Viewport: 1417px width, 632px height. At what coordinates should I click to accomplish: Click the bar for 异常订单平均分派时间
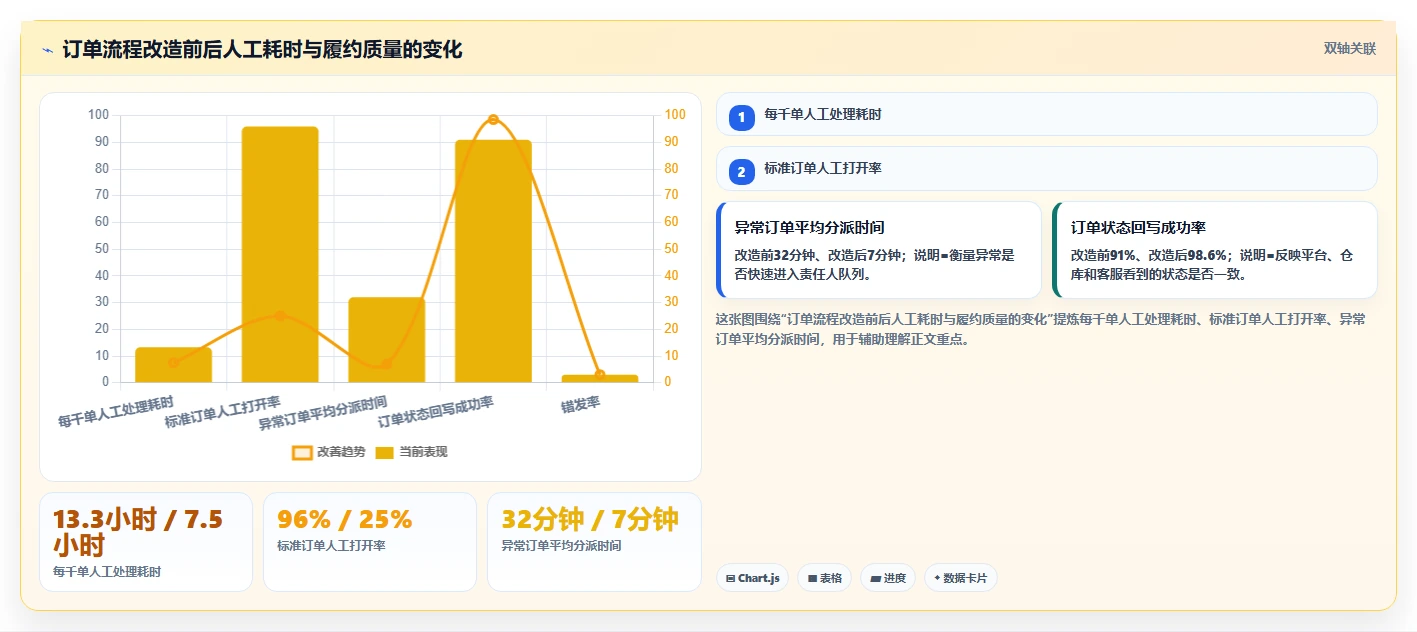[x=386, y=340]
